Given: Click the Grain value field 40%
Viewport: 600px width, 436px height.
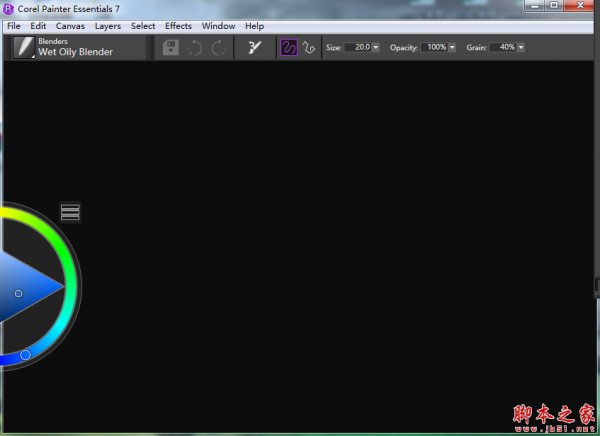Looking at the screenshot, I should 503,47.
